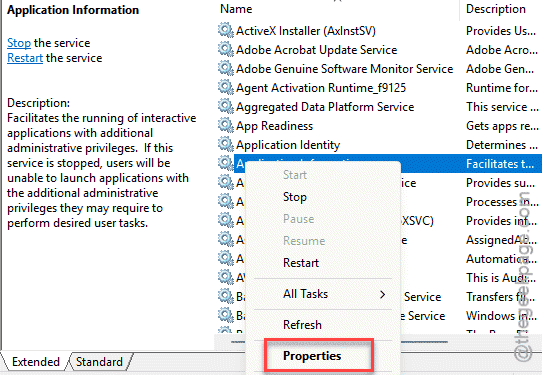This screenshot has width=542, height=375.
Task: Click the 'Provides Us...' description cell
Action: 501,31
